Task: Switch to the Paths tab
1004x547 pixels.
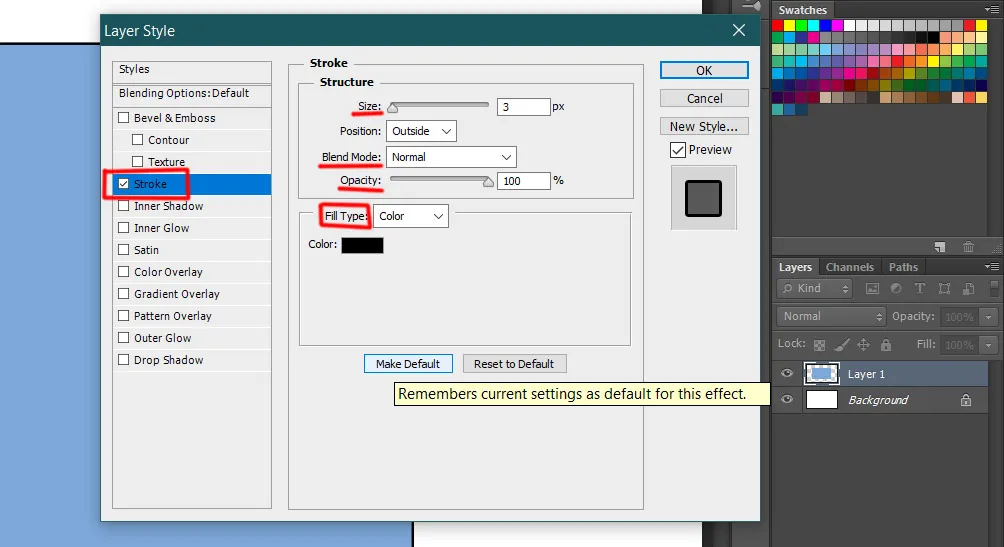Action: click(x=903, y=267)
